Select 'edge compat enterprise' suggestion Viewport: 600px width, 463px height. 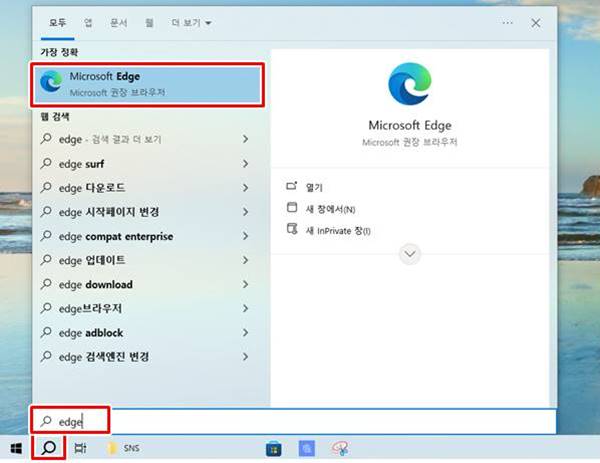145,236
